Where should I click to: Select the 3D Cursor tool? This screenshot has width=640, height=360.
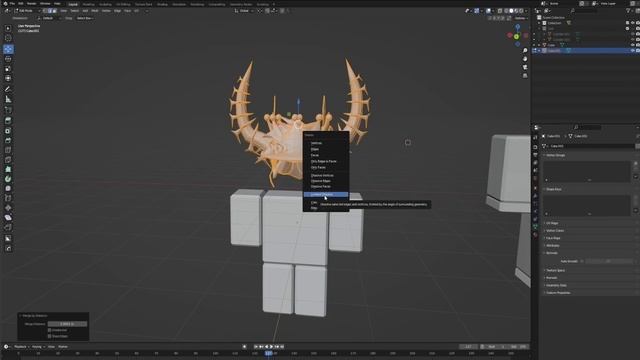click(8, 38)
